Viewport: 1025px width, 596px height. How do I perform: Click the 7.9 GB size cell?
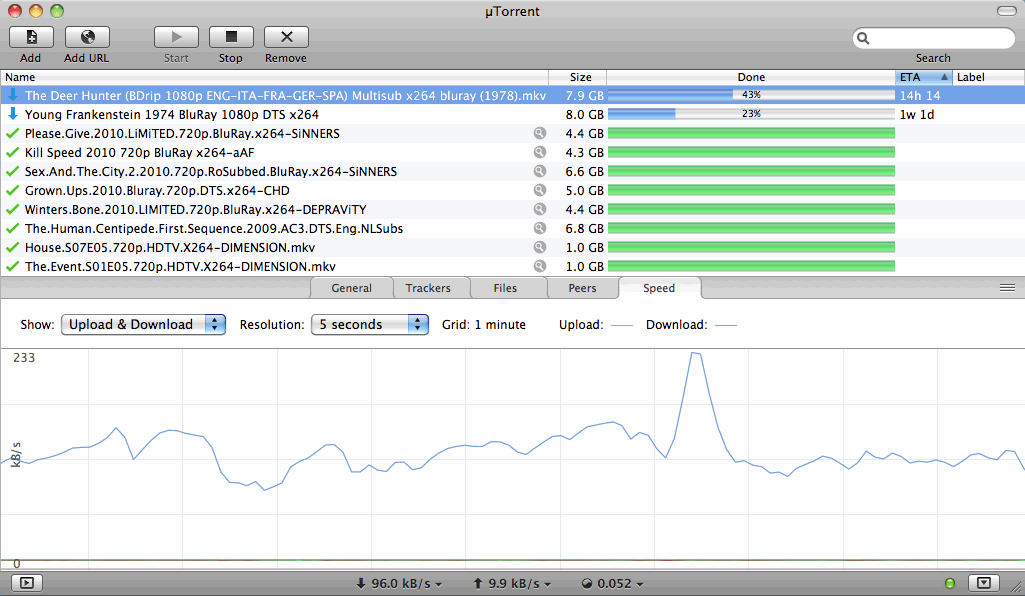pyautogui.click(x=584, y=95)
